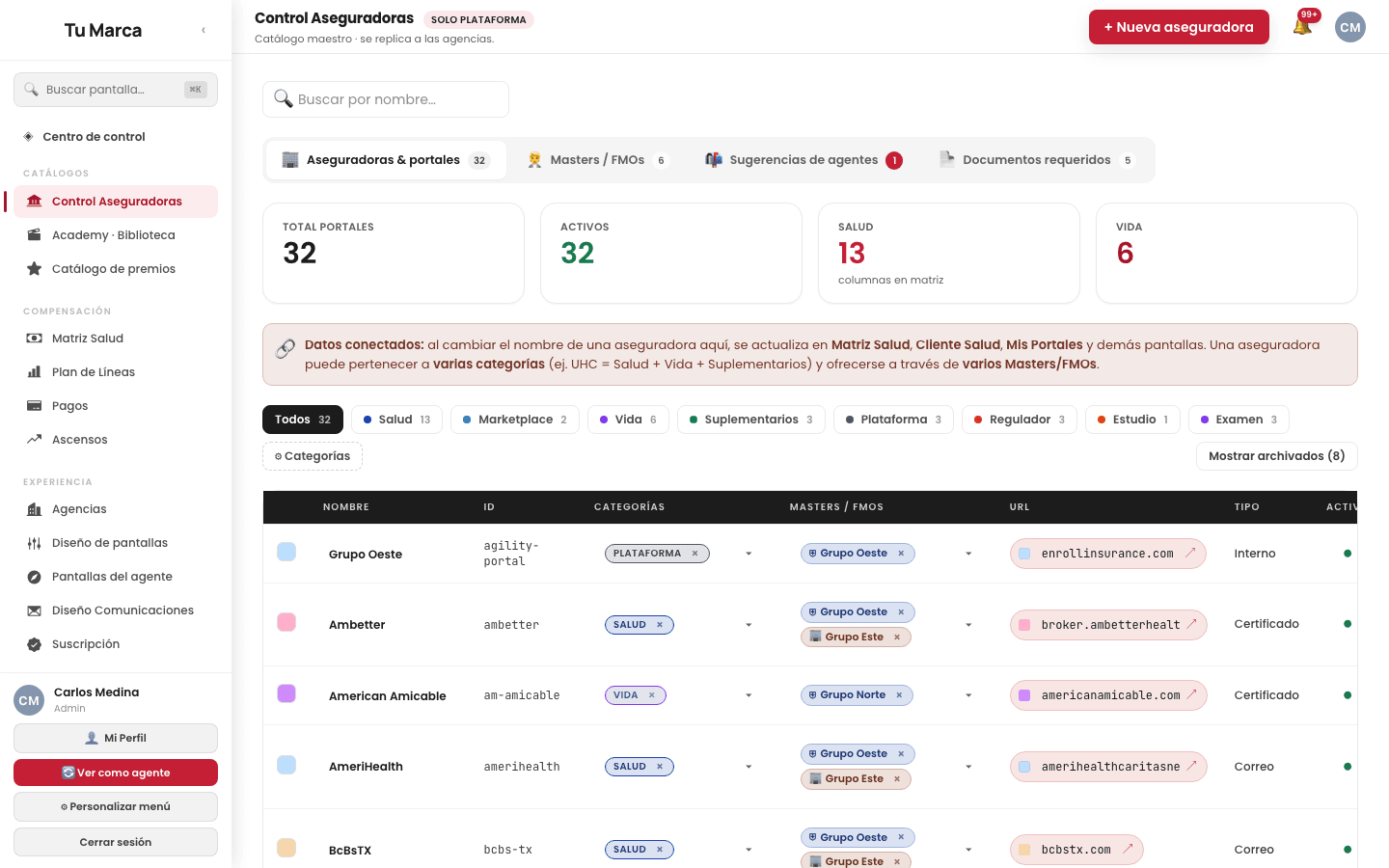Expand masters dropdown for American Amicable row
This screenshot has height=868, width=1389.
point(968,695)
